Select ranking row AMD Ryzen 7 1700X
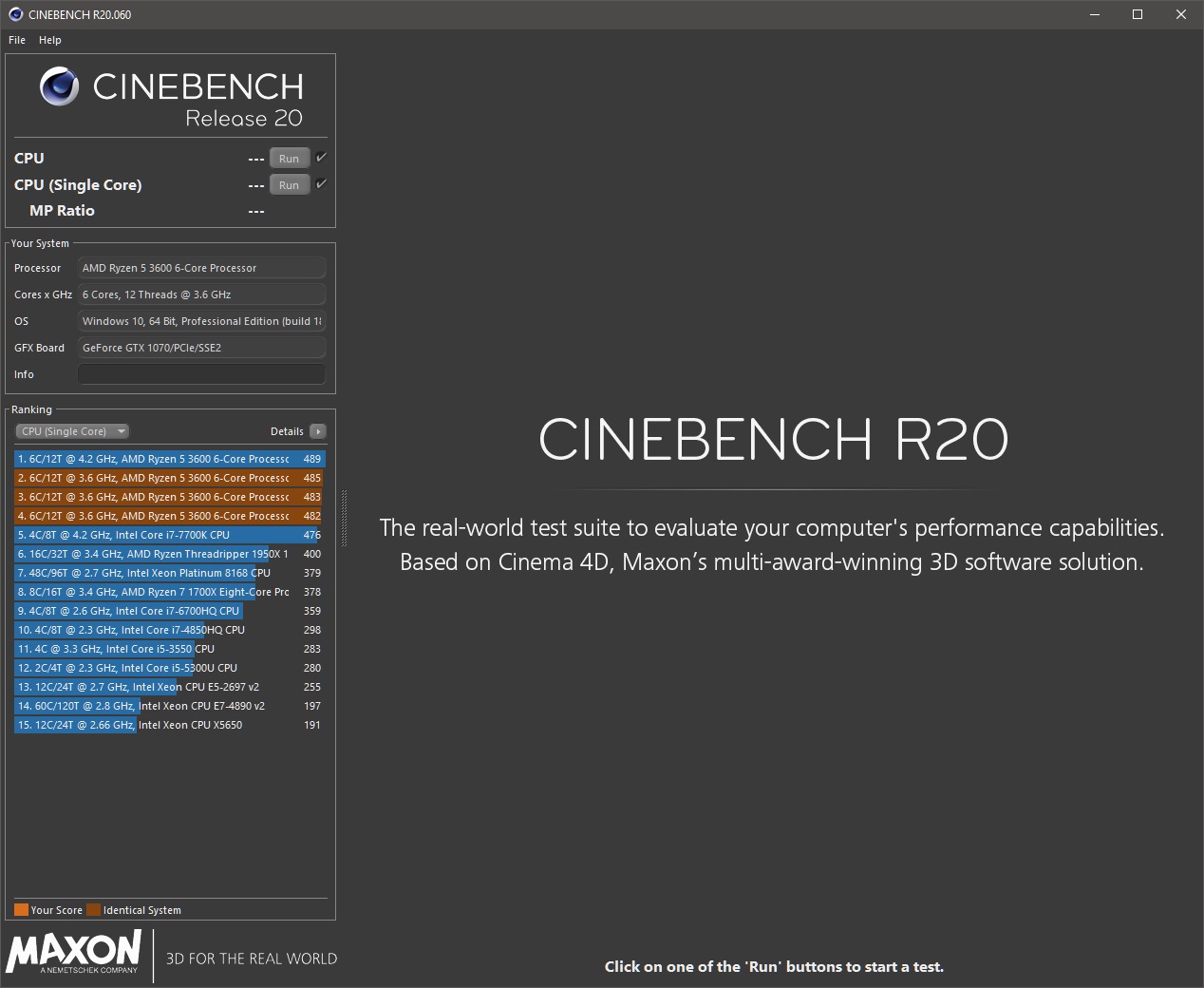Screen dimensions: 1204x988 170,592
